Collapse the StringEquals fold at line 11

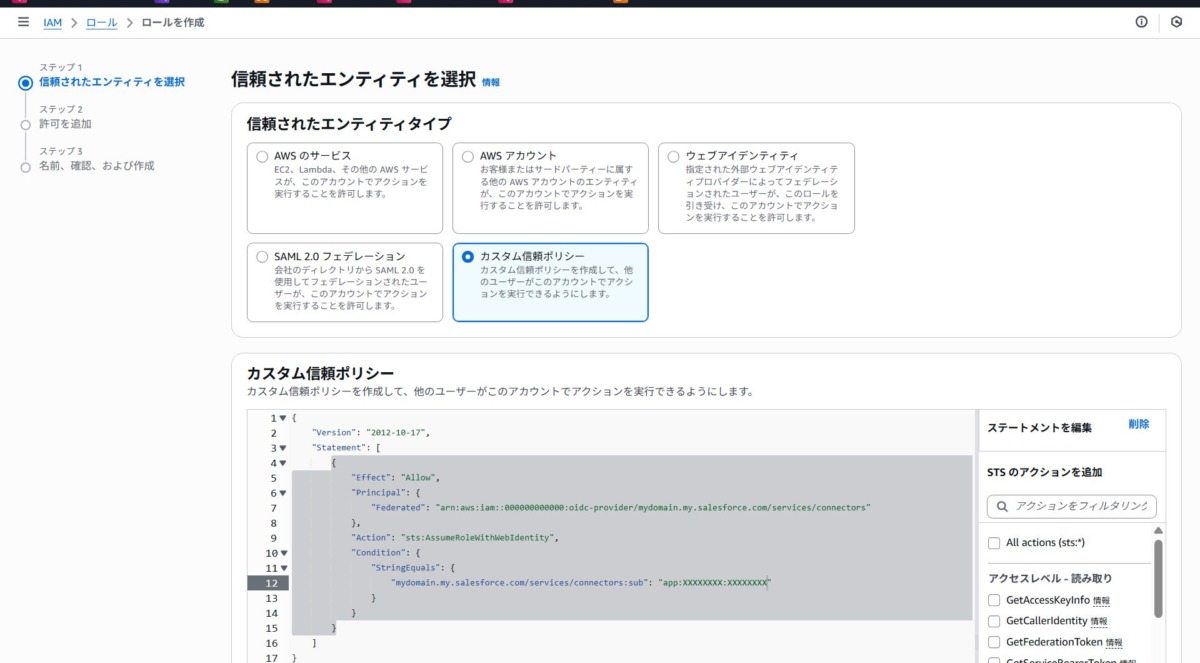point(283,568)
